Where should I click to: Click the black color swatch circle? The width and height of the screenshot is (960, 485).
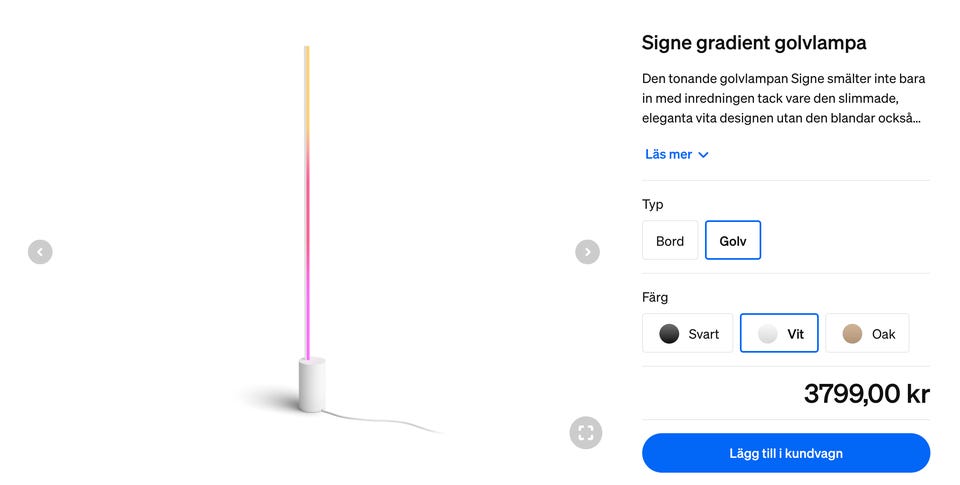(x=669, y=334)
